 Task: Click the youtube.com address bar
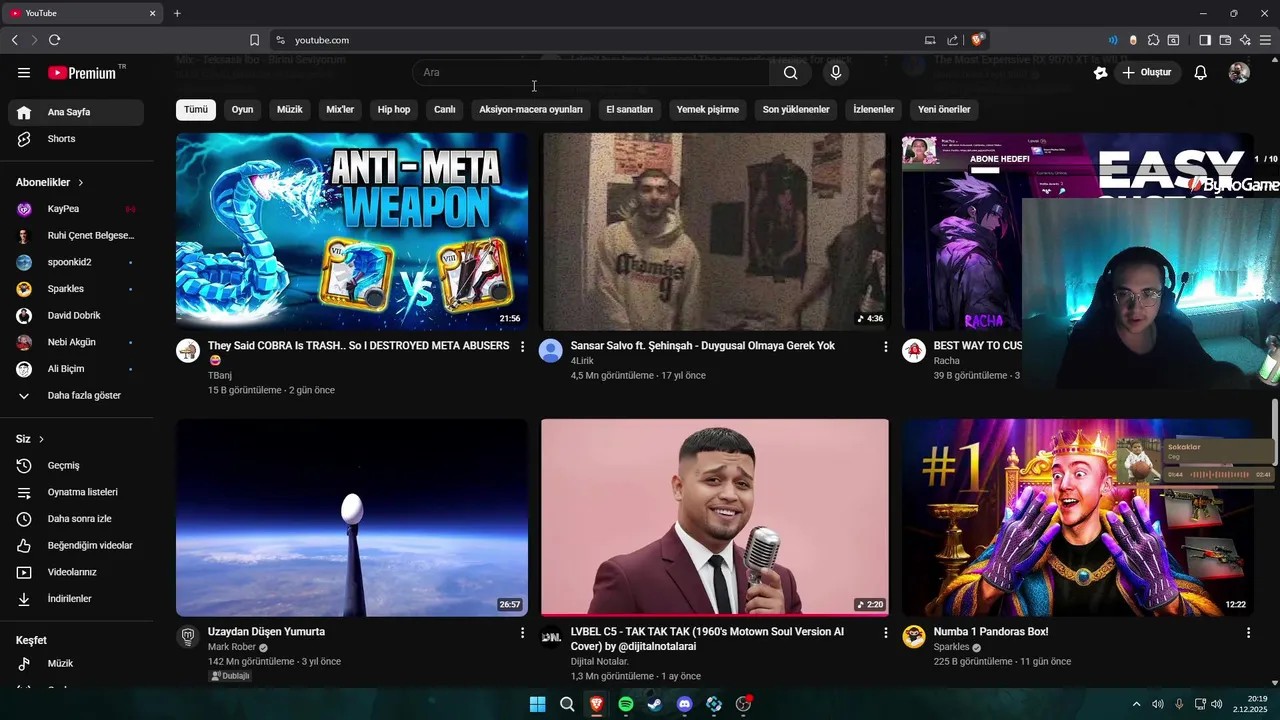pyautogui.click(x=600, y=40)
